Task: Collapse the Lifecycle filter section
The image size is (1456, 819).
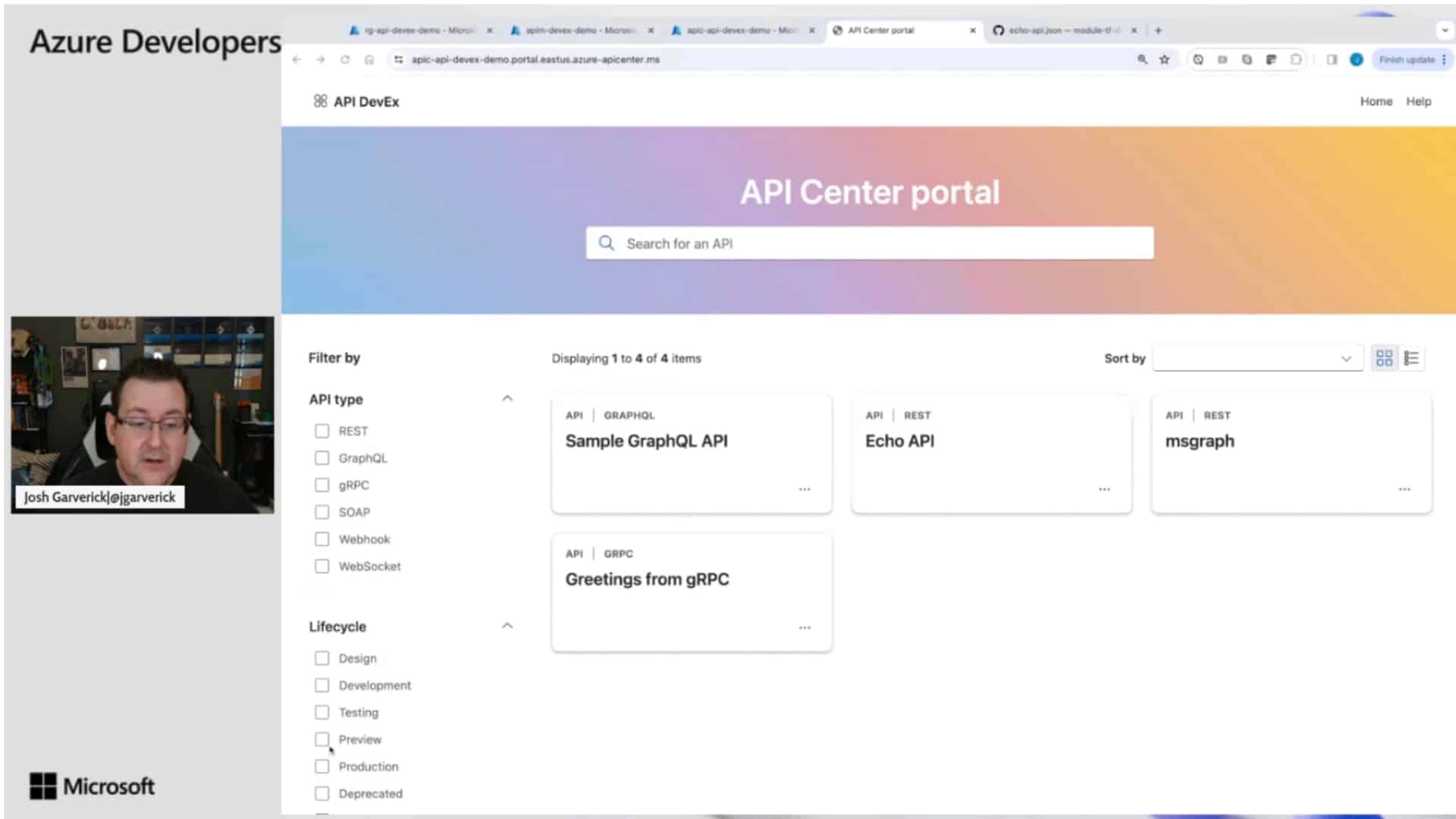Action: pos(507,626)
